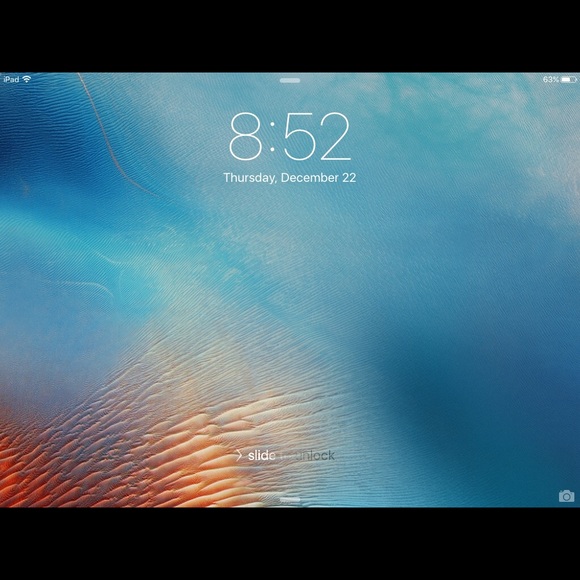The image size is (580, 580).
Task: Click the arrow beside slide to unlock
Action: (239, 455)
